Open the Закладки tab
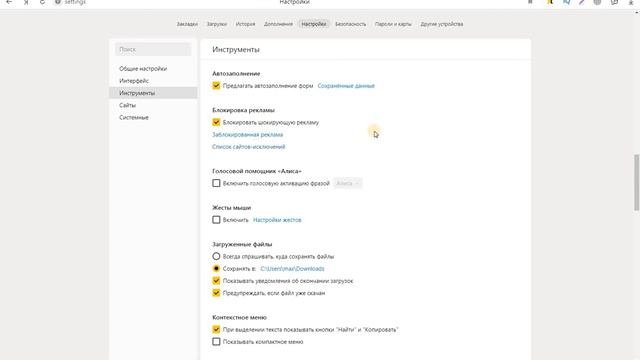The width and height of the screenshot is (640, 360). (x=187, y=24)
